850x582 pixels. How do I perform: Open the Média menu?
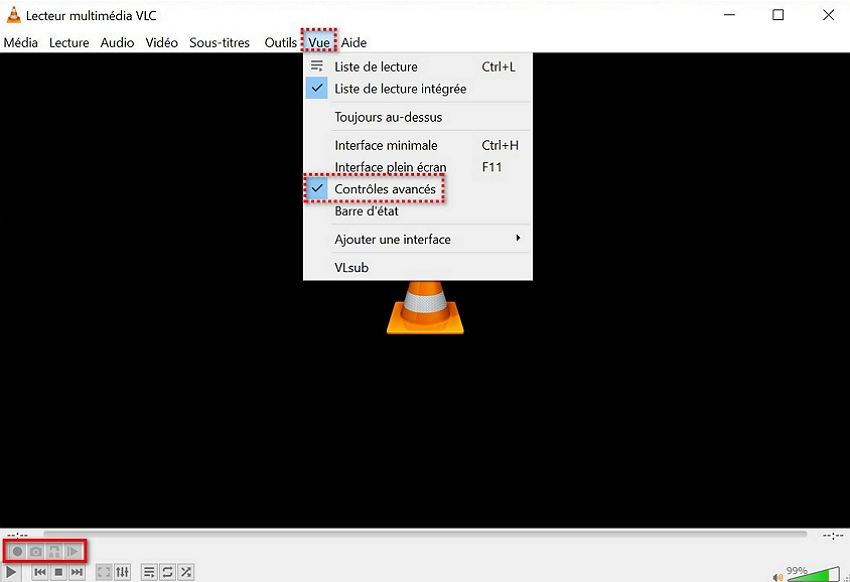pyautogui.click(x=20, y=43)
